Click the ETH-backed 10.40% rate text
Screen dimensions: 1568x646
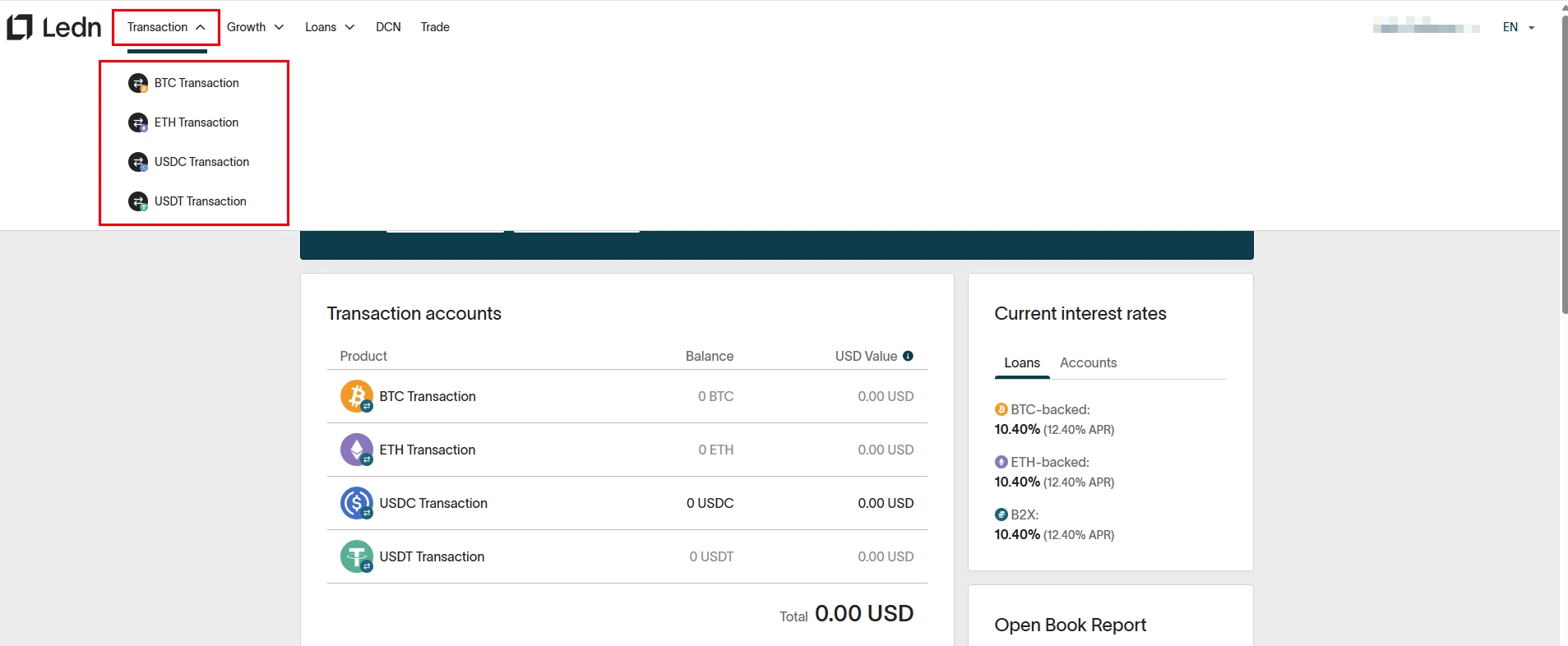pyautogui.click(x=1017, y=482)
